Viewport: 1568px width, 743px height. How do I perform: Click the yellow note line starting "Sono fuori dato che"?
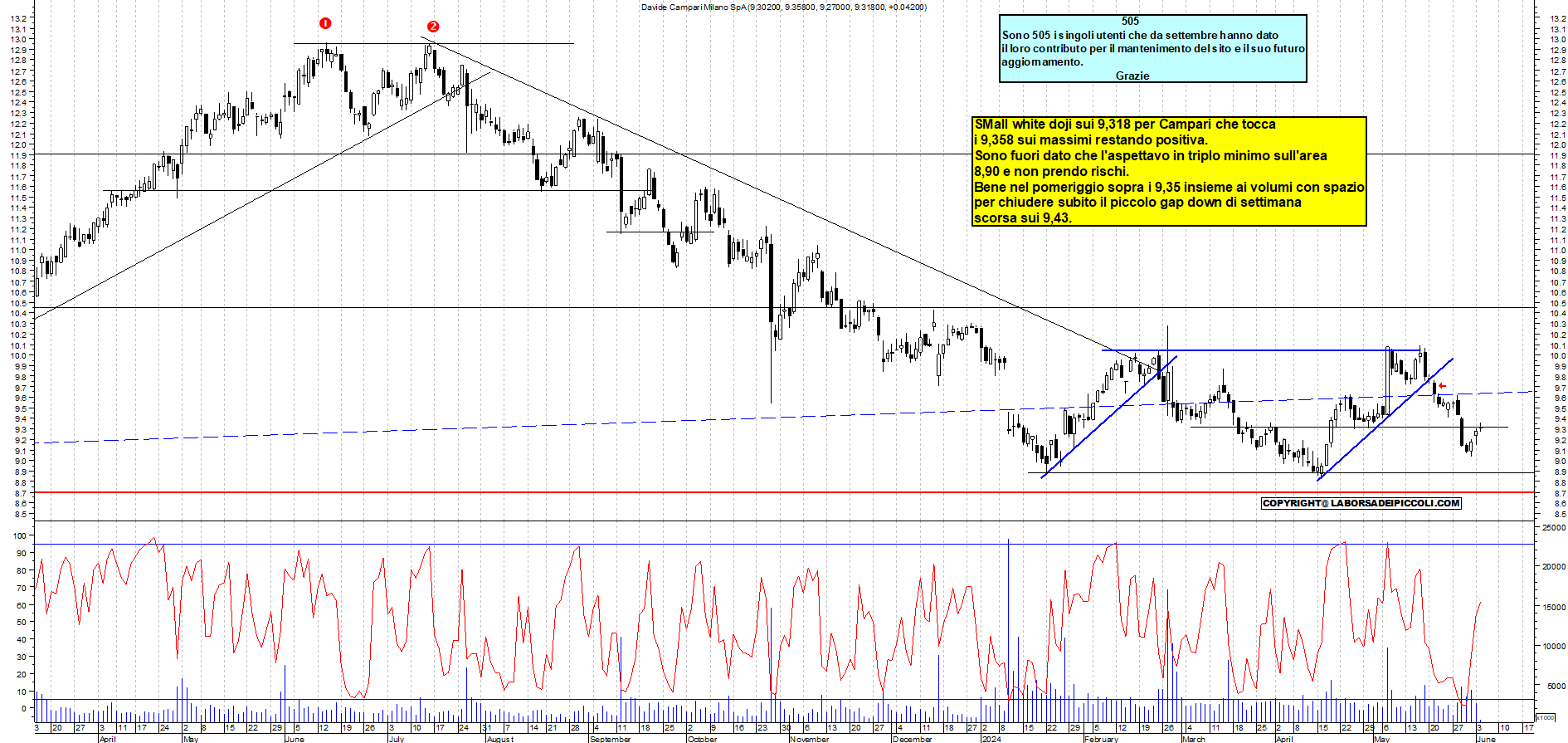pyautogui.click(x=1151, y=156)
